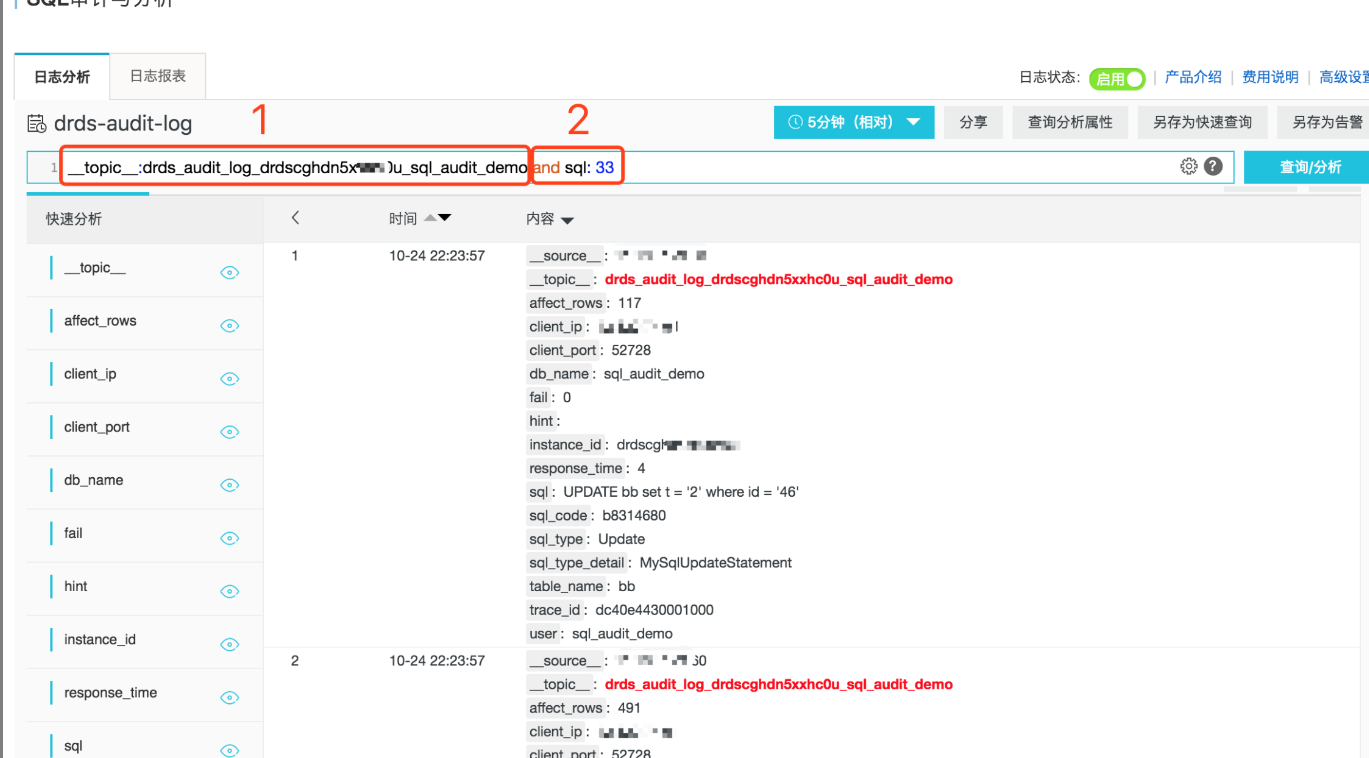Toggle eye icon for client_ip field
This screenshot has width=1369, height=758.
coord(230,379)
